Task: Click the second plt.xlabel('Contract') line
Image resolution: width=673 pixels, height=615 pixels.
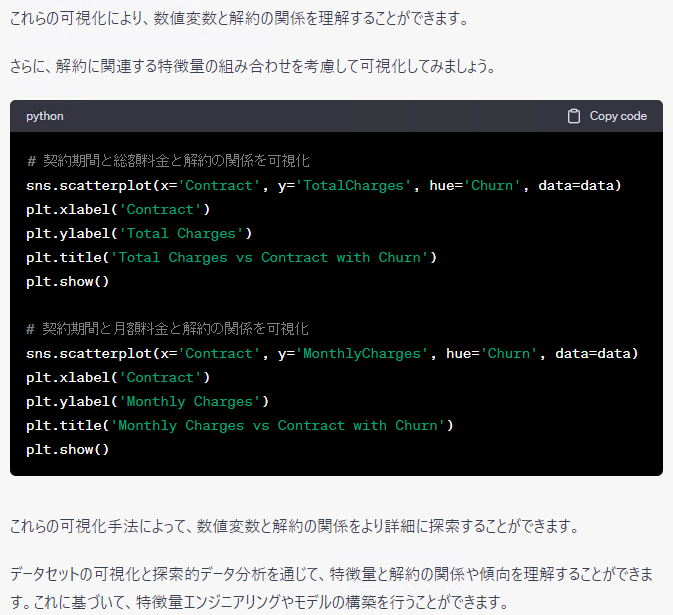Action: tap(118, 377)
